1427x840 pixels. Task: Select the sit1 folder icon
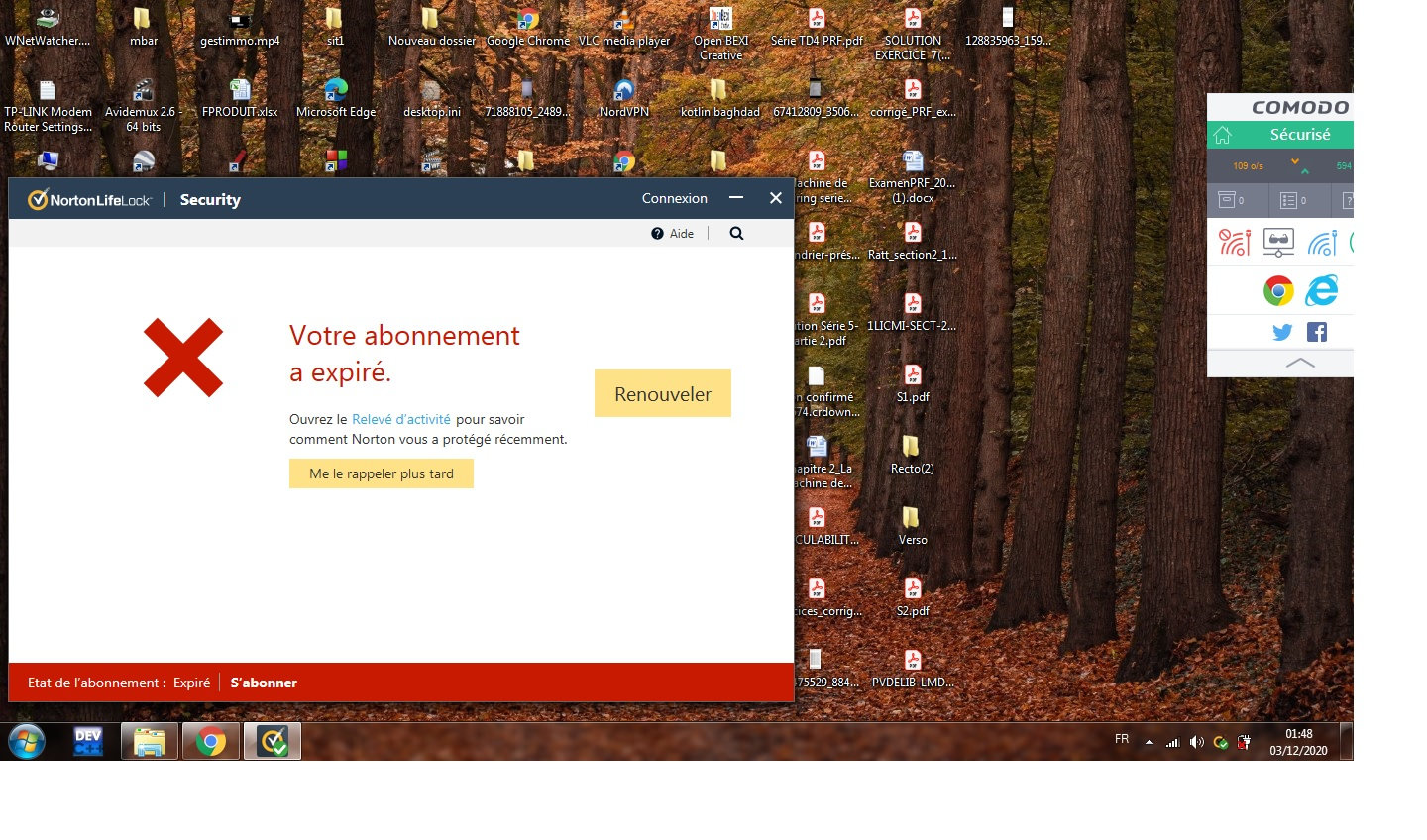[x=335, y=27]
